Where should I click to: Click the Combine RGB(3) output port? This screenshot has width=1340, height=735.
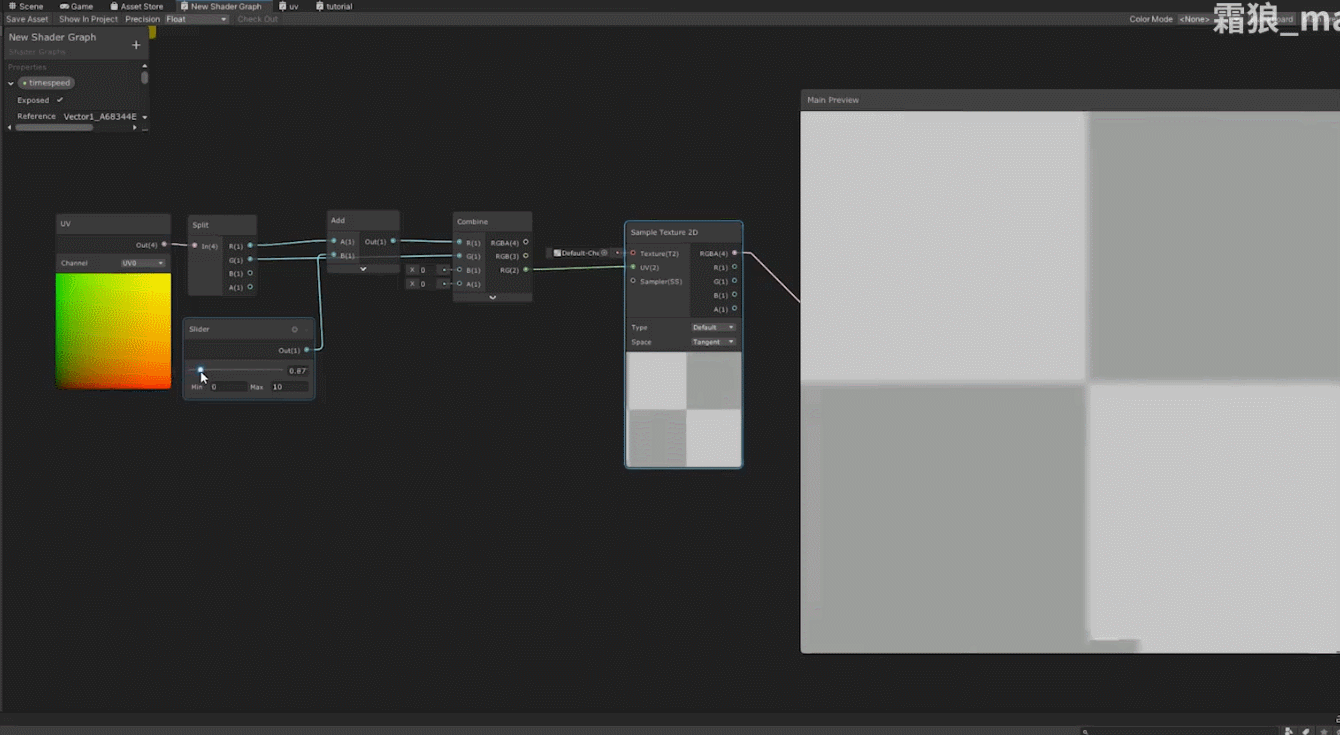[x=526, y=256]
